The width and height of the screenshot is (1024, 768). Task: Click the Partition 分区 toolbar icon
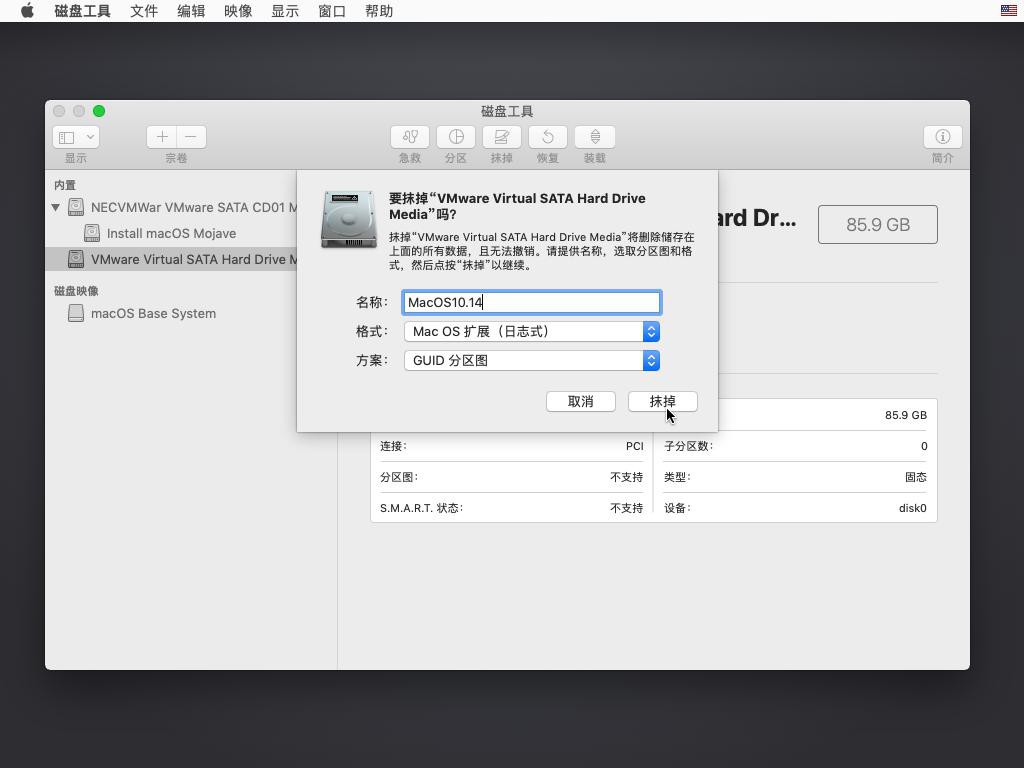pos(456,136)
